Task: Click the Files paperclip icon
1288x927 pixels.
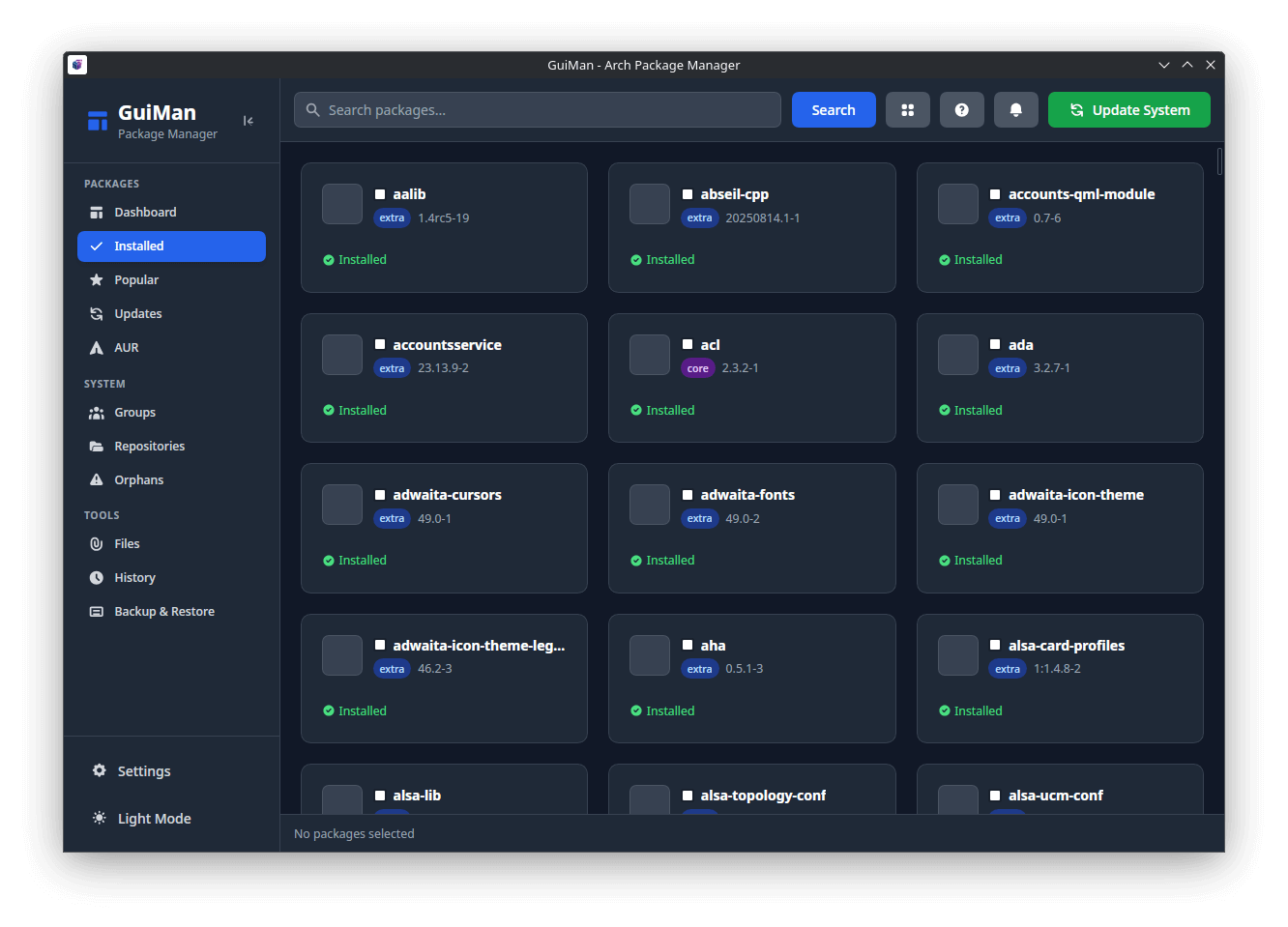Action: tap(97, 544)
